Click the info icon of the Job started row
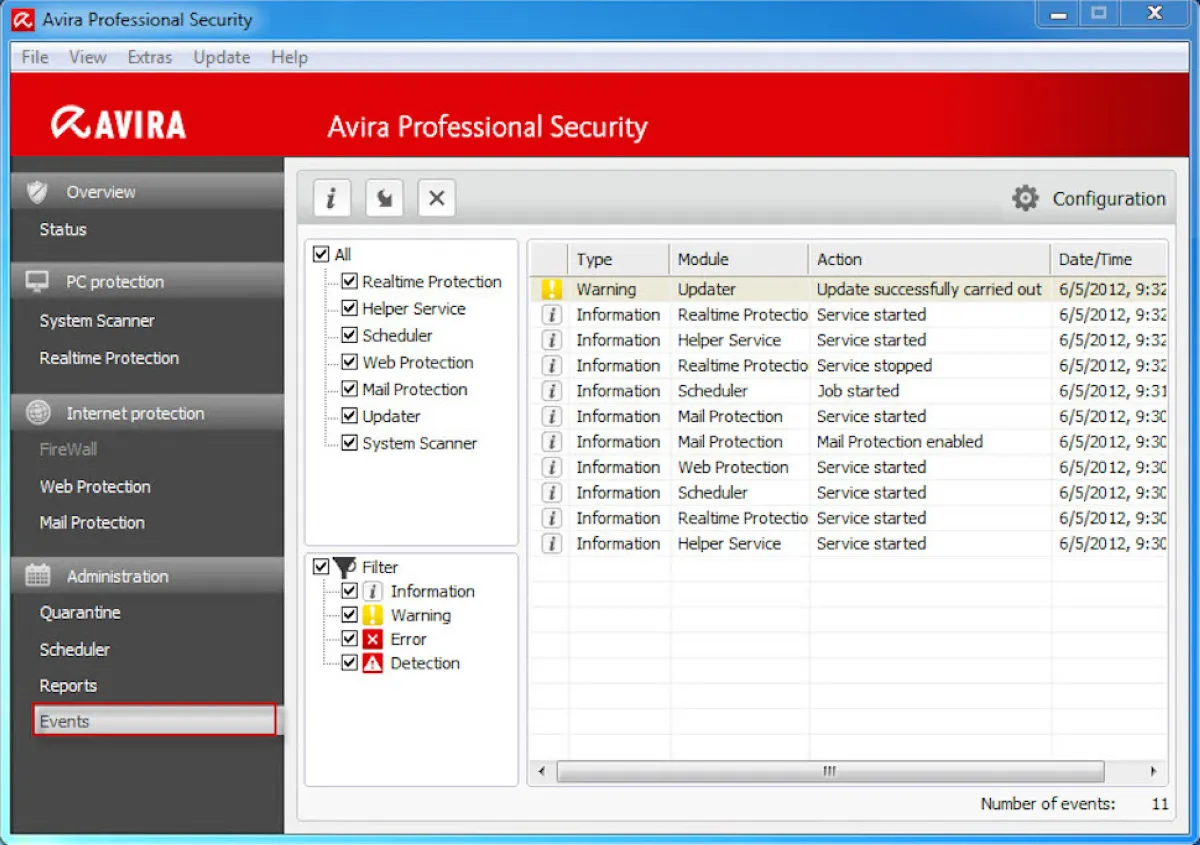Screen dimensions: 1200x845 point(551,391)
